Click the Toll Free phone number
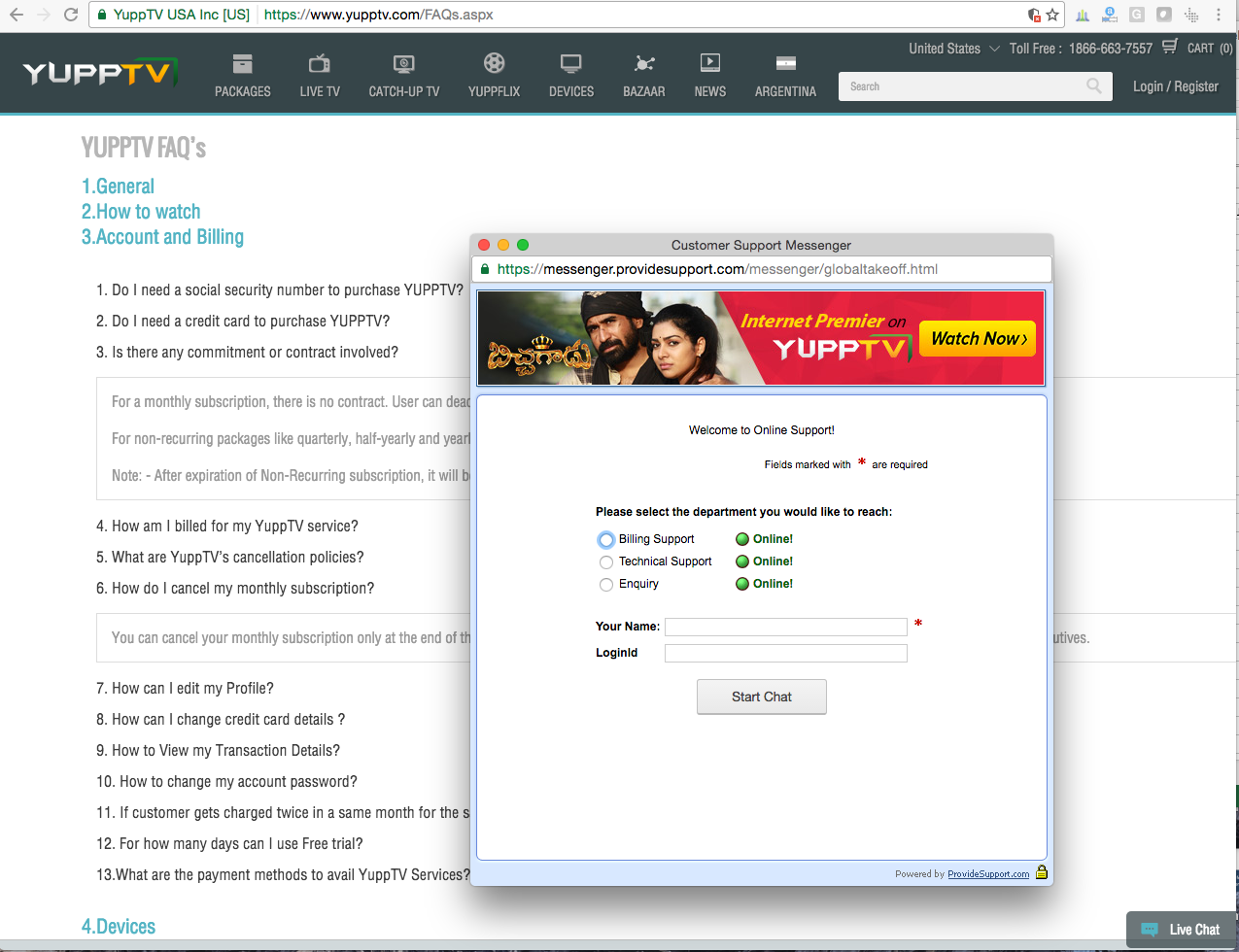Screen dimensions: 1239x952 (x=1111, y=49)
